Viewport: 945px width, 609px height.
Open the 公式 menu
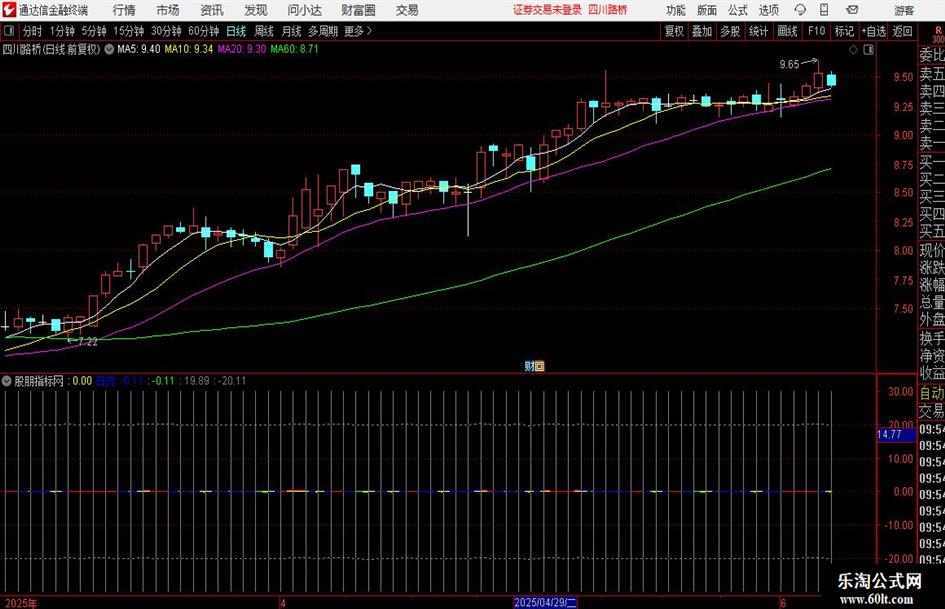pos(738,10)
